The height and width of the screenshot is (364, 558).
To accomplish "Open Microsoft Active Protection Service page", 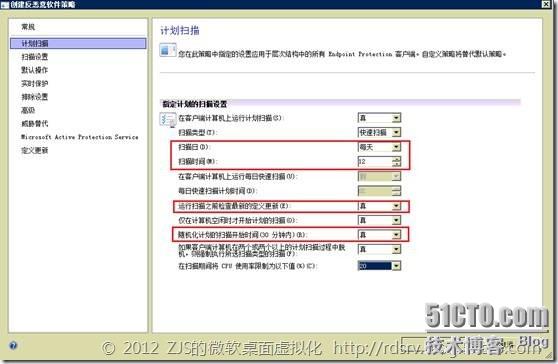I will (80, 137).
